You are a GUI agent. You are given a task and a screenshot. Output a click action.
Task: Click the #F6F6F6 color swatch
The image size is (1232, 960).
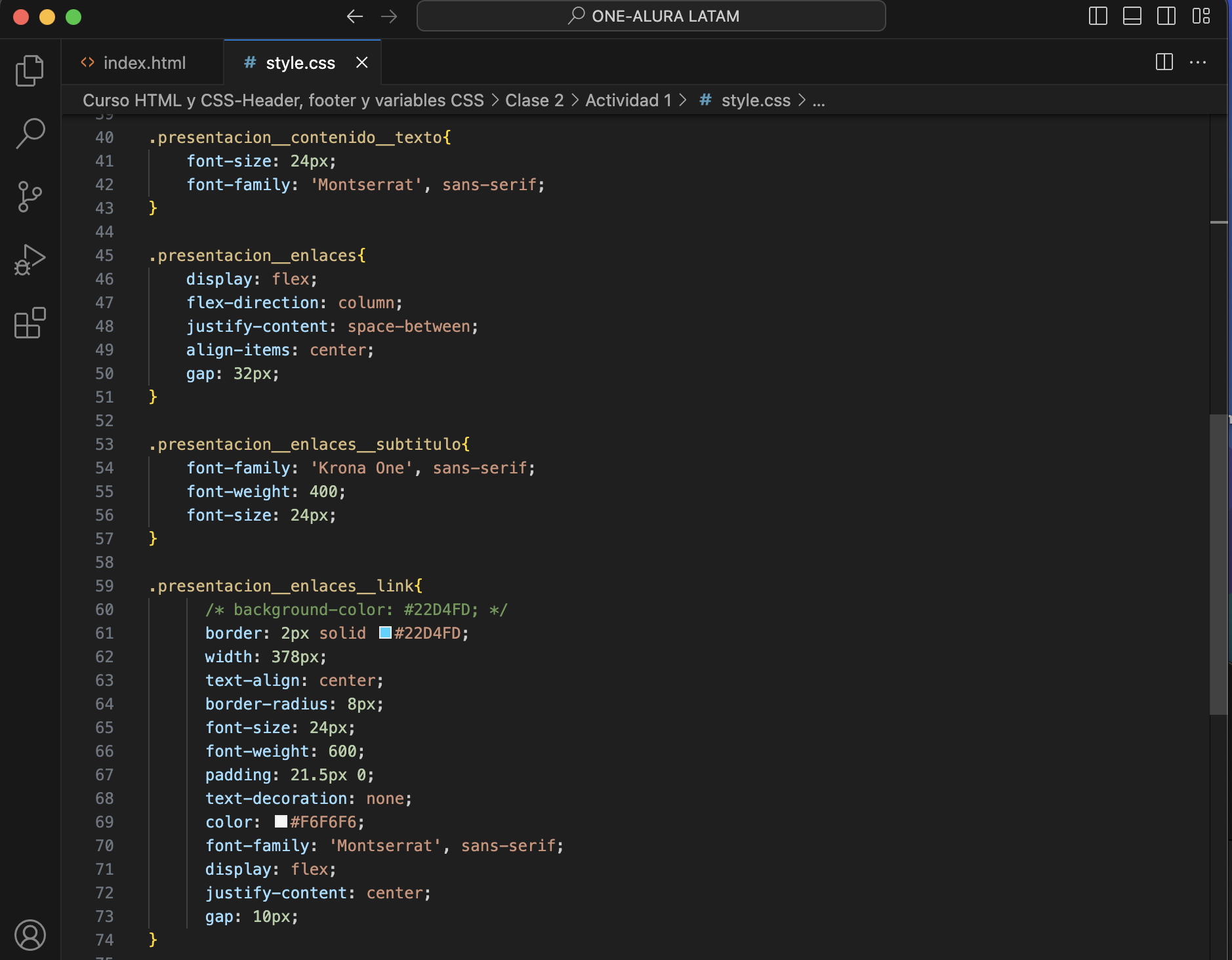pyautogui.click(x=281, y=822)
